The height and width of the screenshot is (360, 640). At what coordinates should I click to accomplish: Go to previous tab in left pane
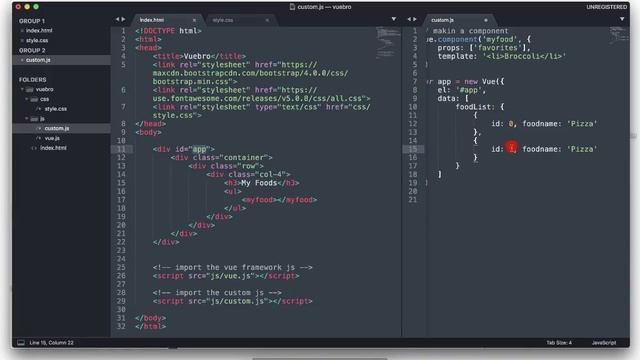tap(117, 19)
